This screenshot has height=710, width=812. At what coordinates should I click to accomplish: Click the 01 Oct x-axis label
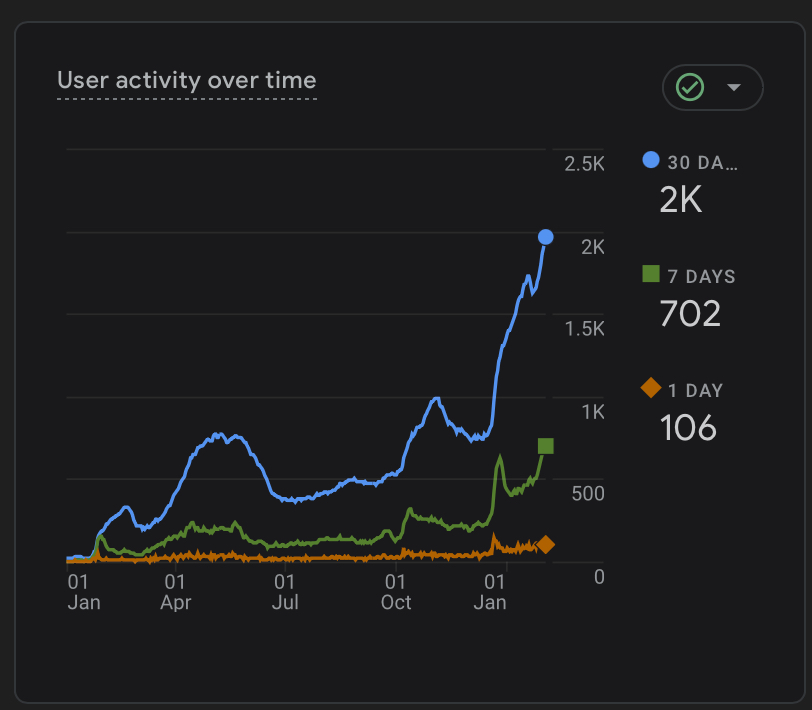pos(396,592)
